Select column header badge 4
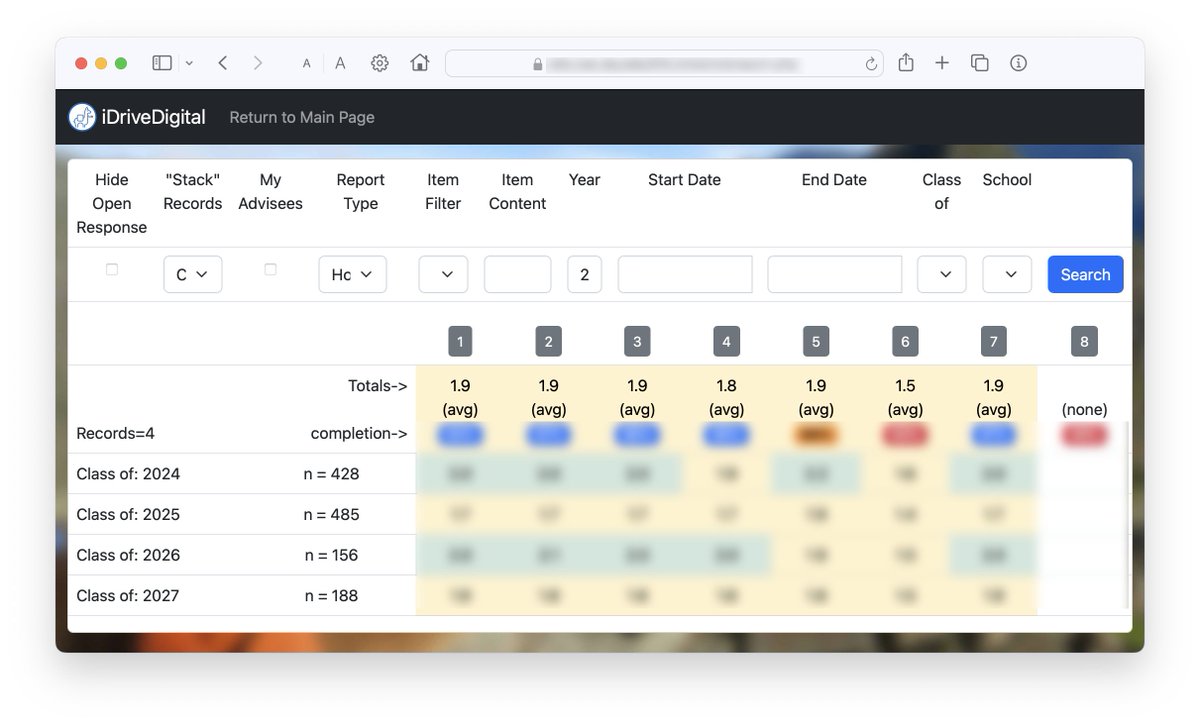Screen dimensions: 1200x726 click(x=726, y=341)
